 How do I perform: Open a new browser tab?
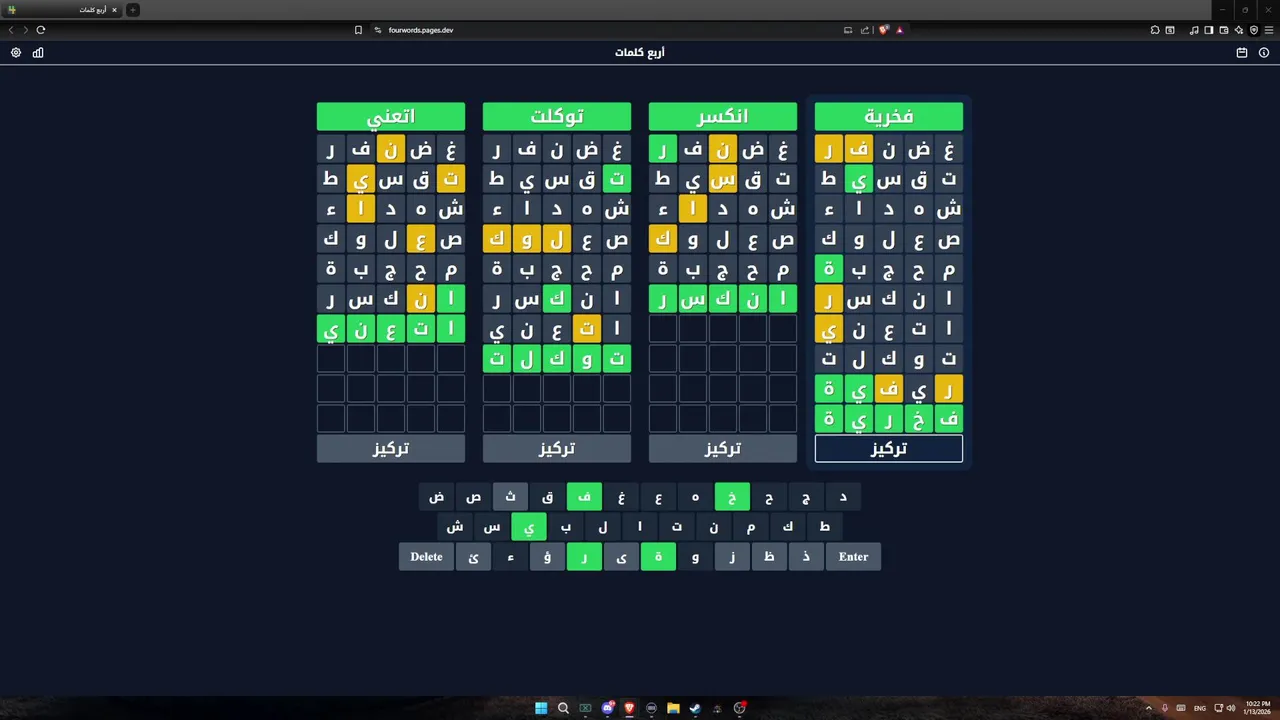133,10
